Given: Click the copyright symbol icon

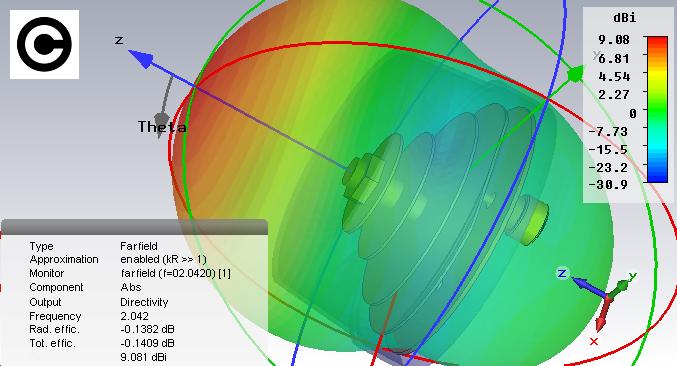Looking at the screenshot, I should pos(44,44).
